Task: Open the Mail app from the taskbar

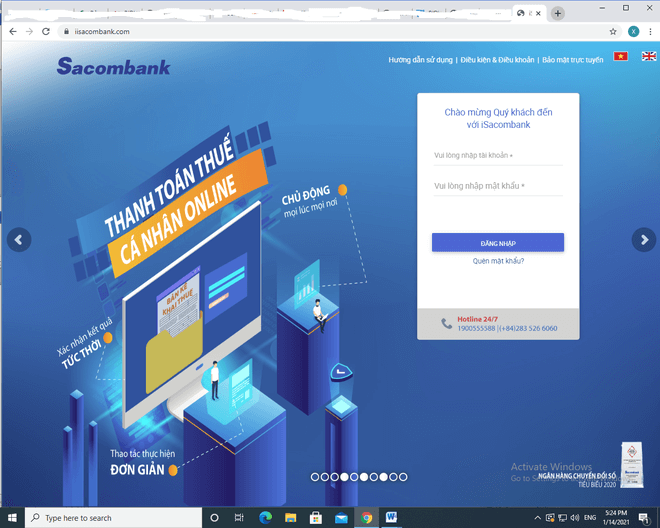Action: click(x=341, y=518)
